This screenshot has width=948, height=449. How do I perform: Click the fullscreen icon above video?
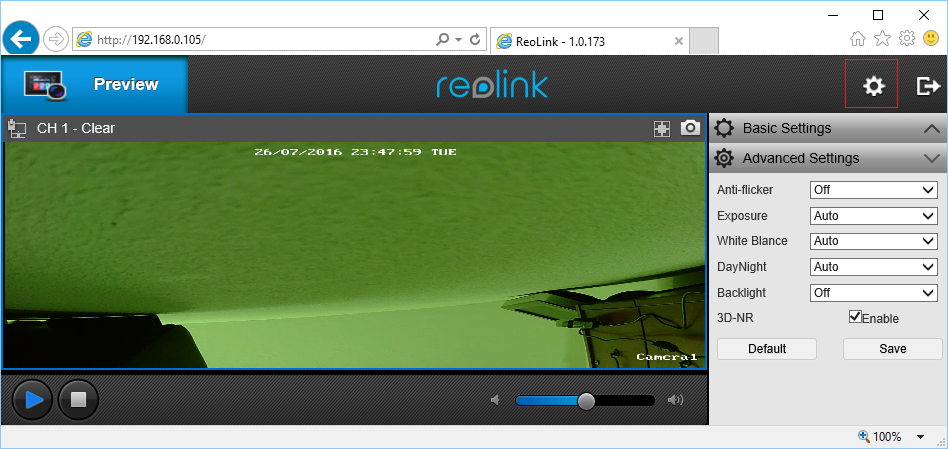tap(661, 128)
